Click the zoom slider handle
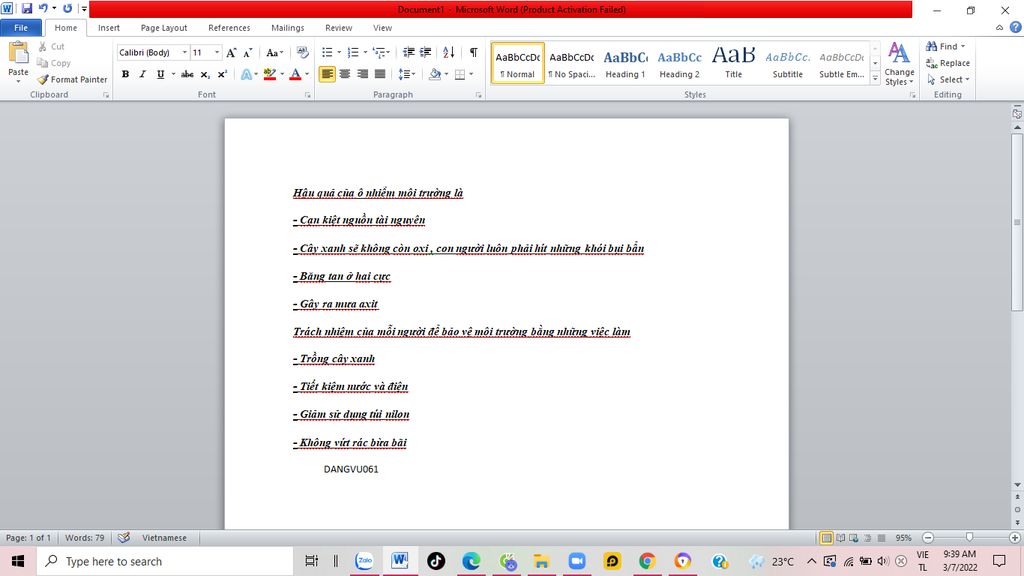Screen dimensions: 1024x576 (x=969, y=537)
